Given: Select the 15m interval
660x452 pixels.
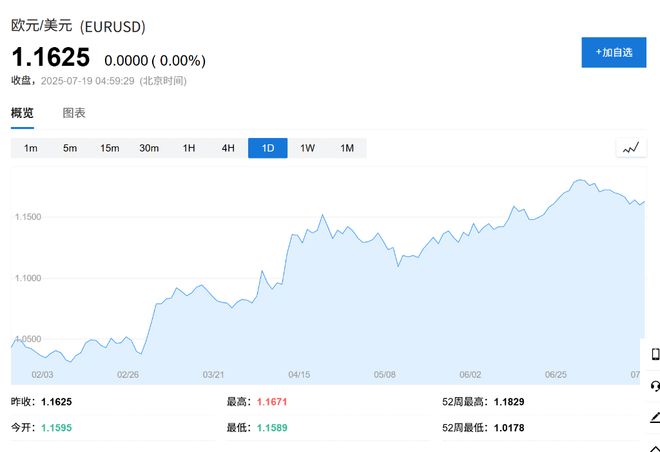Looking at the screenshot, I should (x=109, y=148).
